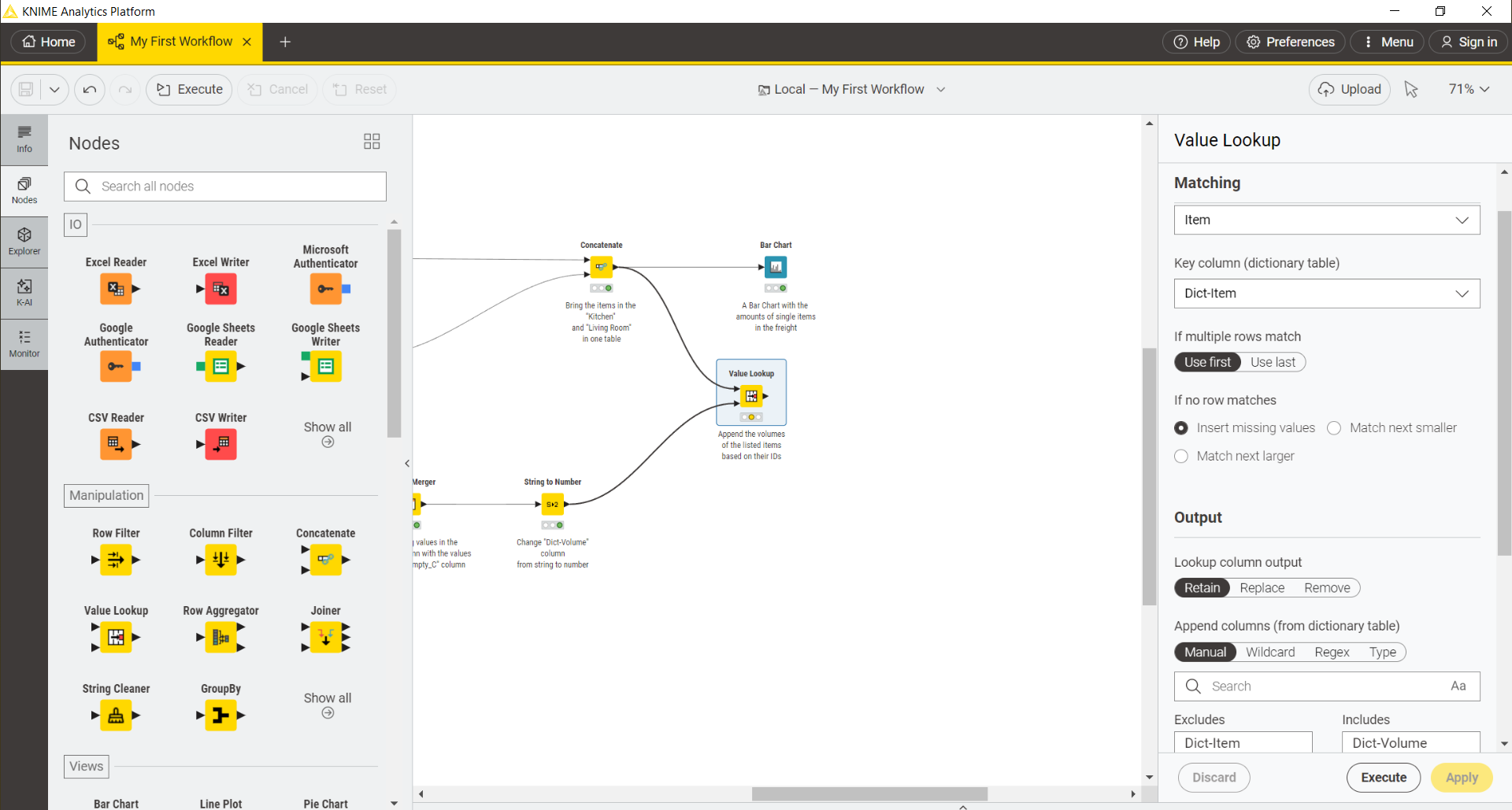This screenshot has width=1512, height=810.
Task: Open the Menu options
Action: [1387, 42]
